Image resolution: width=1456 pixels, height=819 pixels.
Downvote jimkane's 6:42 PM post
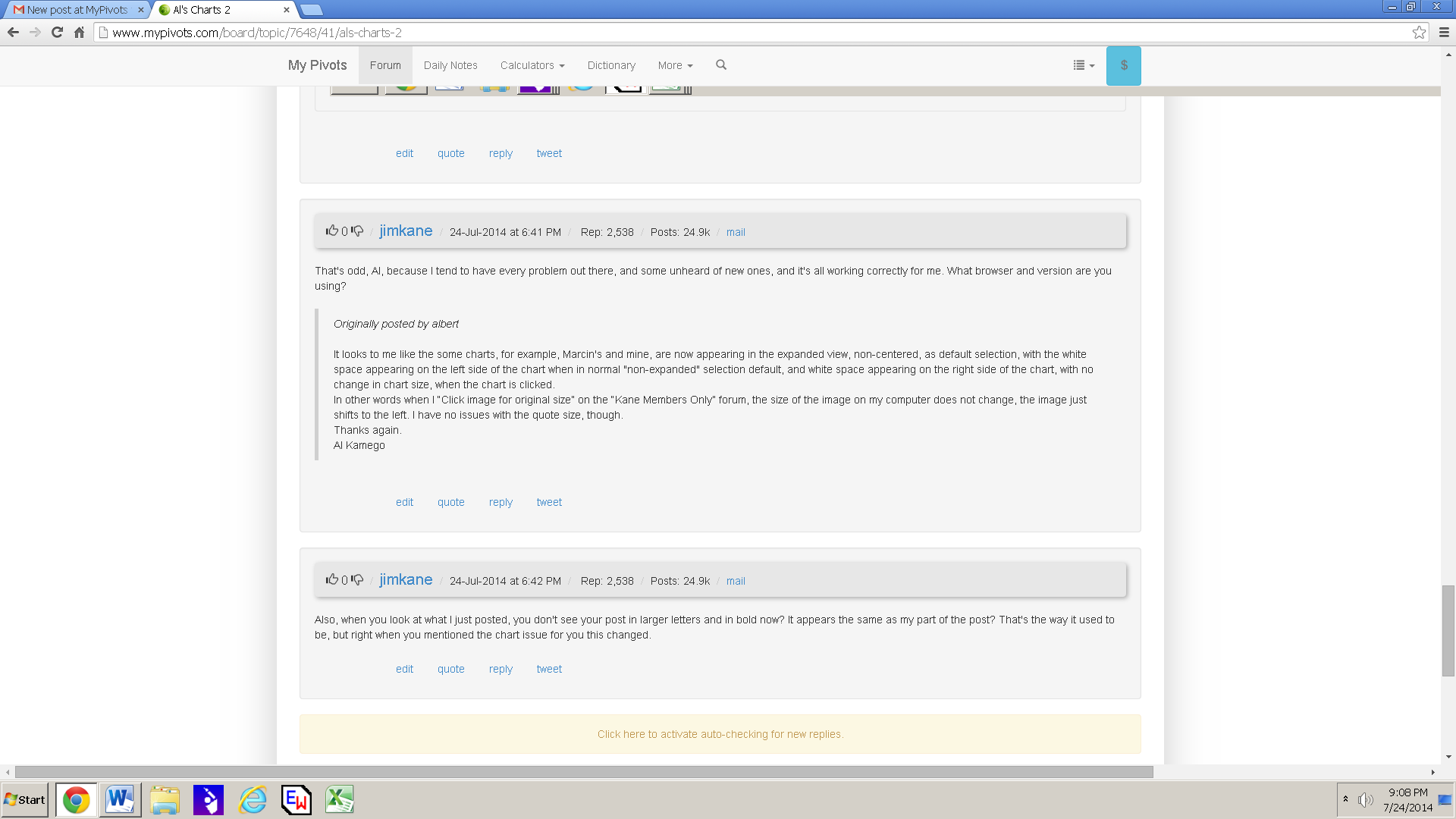357,580
